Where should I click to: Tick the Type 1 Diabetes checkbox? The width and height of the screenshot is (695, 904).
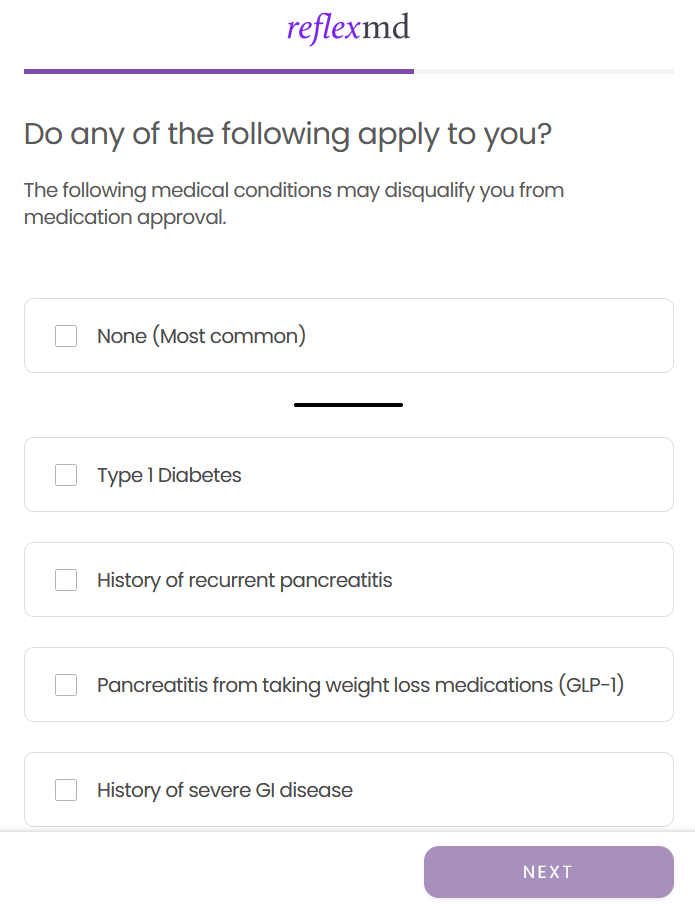click(x=66, y=475)
